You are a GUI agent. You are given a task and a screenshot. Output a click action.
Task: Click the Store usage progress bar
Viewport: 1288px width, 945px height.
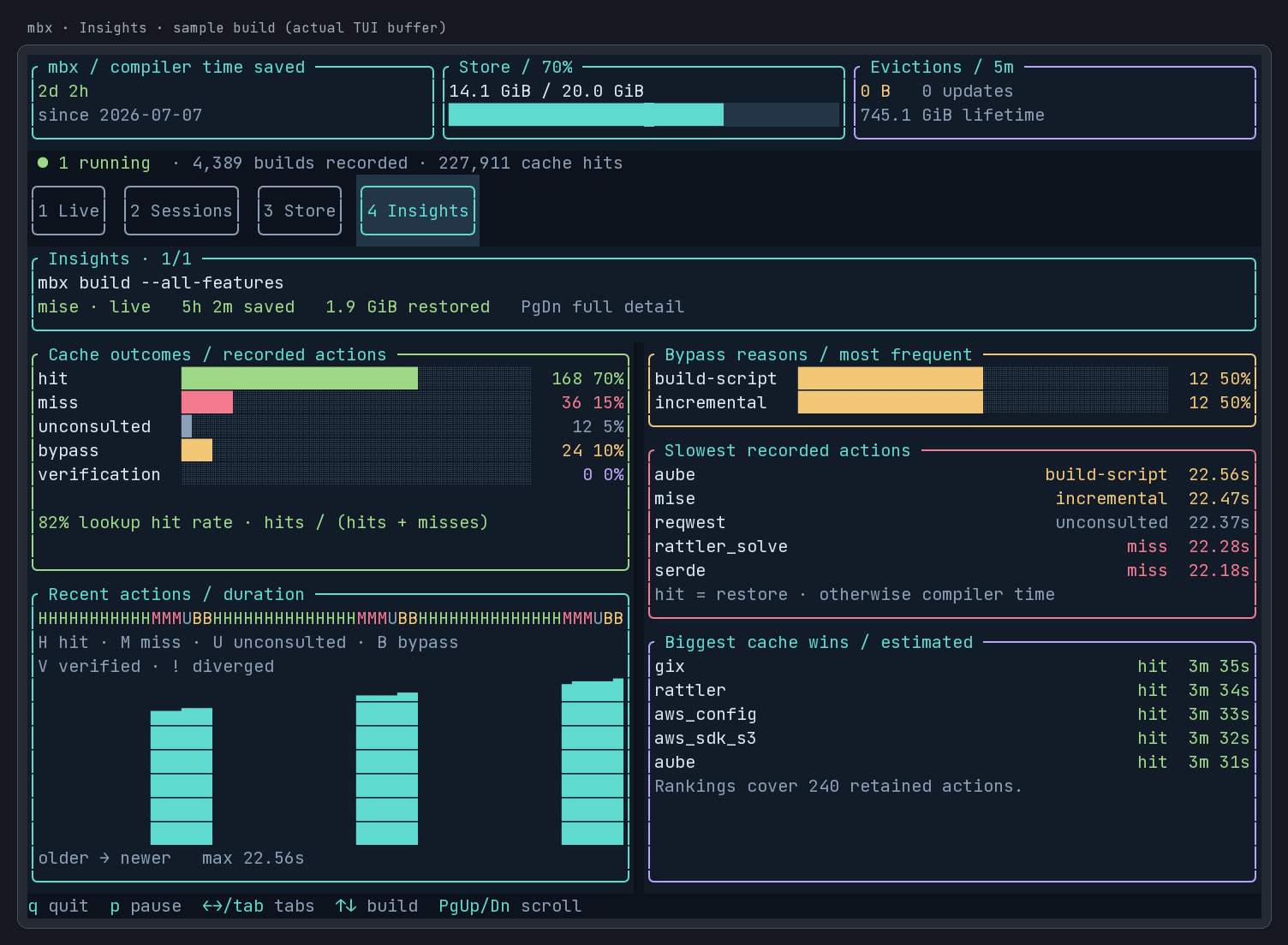tap(644, 115)
